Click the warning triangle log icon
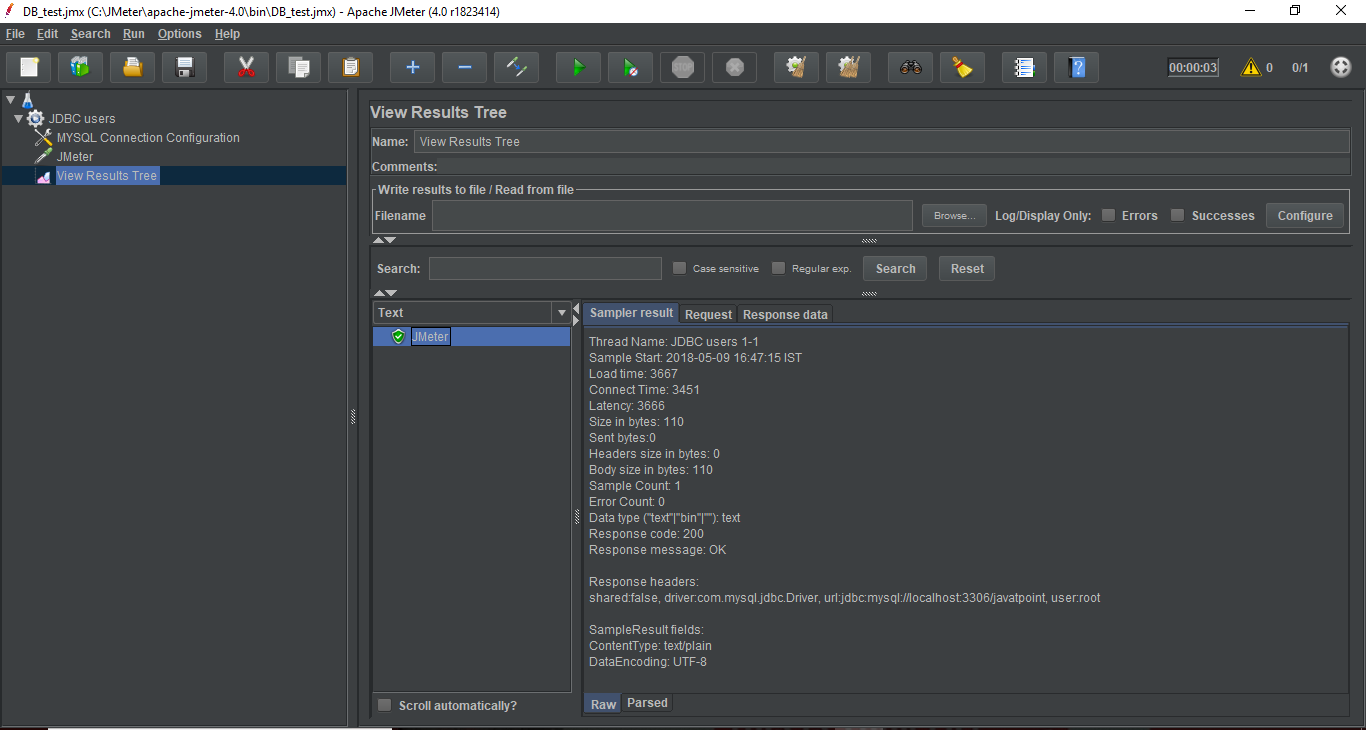 [x=1250, y=68]
